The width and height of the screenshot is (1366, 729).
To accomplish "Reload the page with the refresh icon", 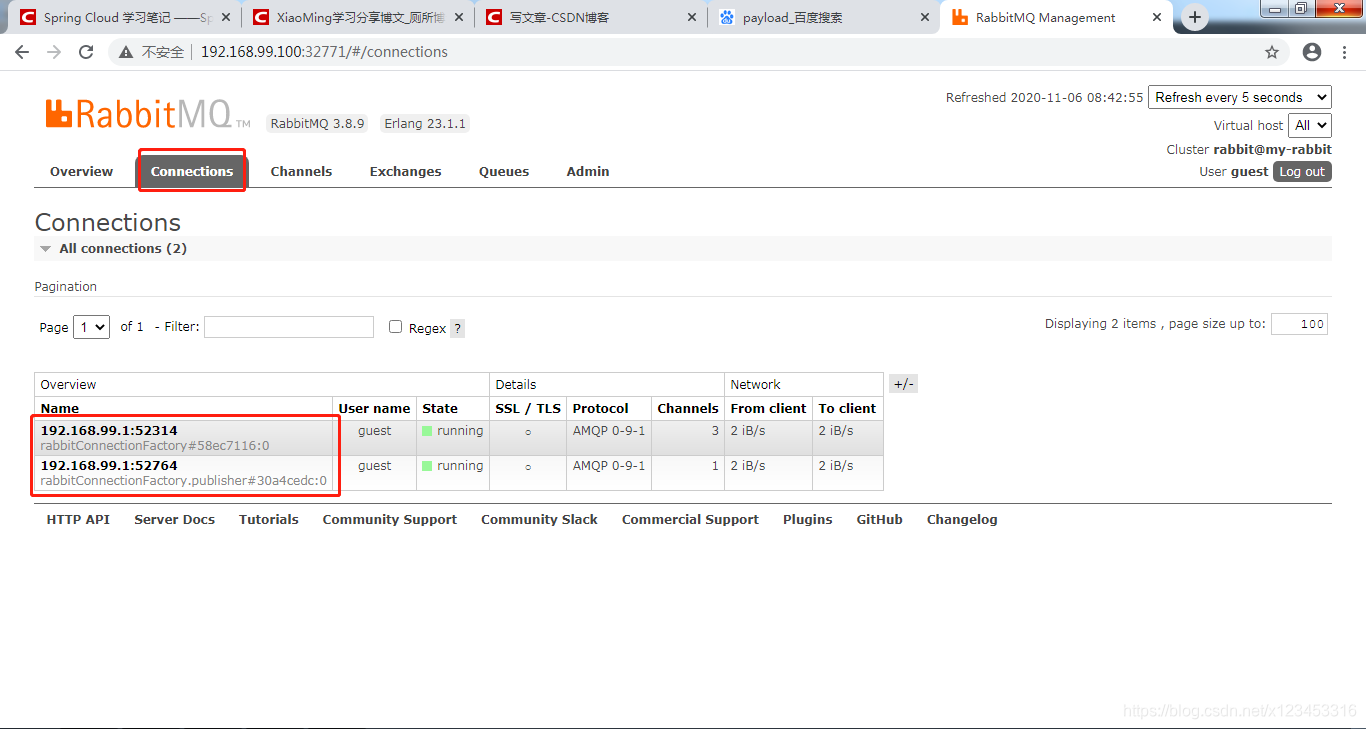I will pyautogui.click(x=86, y=52).
